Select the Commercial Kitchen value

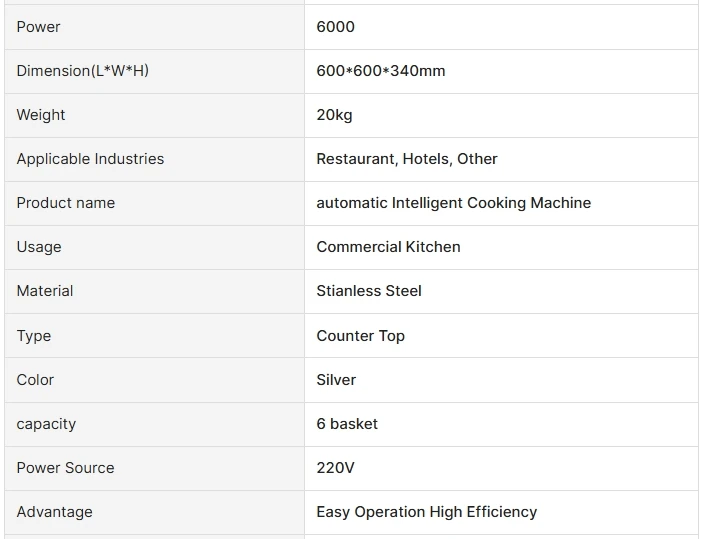pyautogui.click(x=388, y=247)
